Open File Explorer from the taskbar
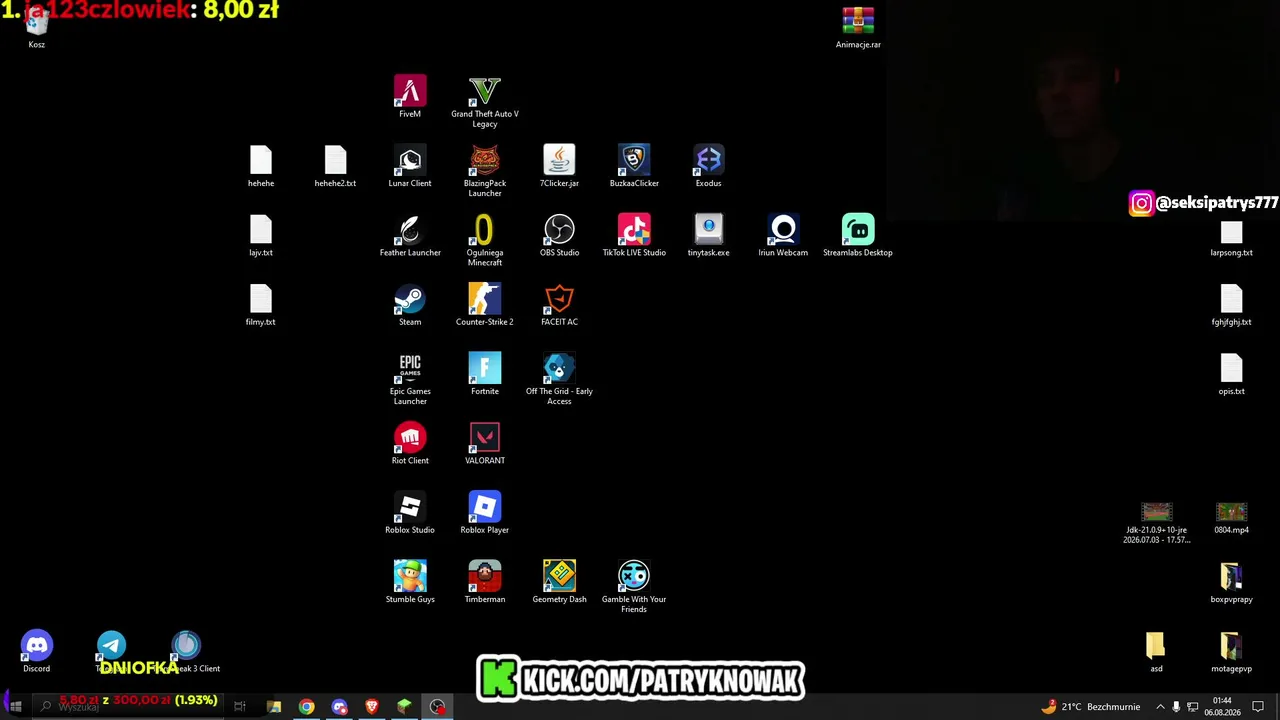 pyautogui.click(x=274, y=706)
